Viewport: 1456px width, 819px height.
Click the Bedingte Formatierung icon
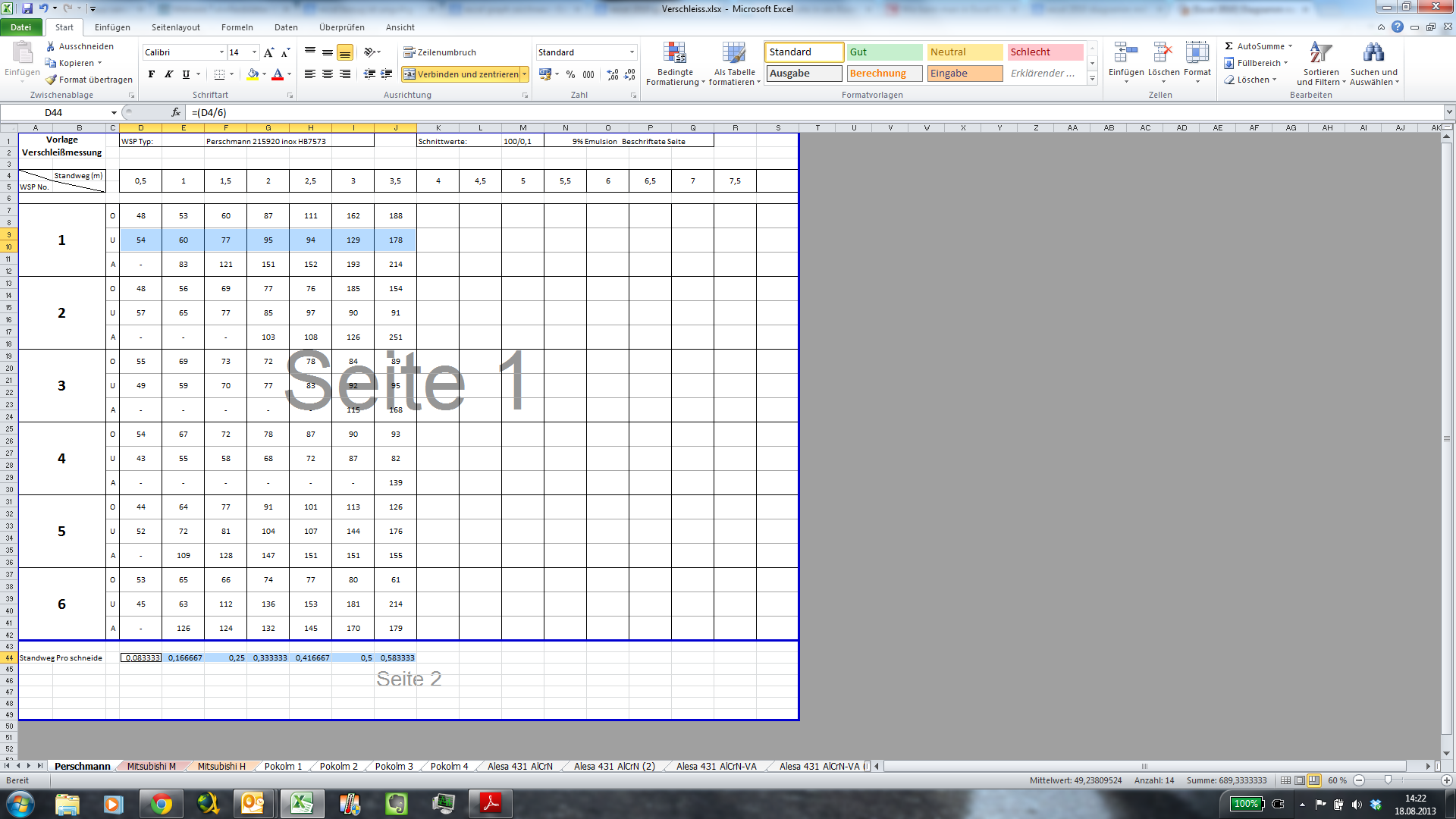click(x=674, y=54)
